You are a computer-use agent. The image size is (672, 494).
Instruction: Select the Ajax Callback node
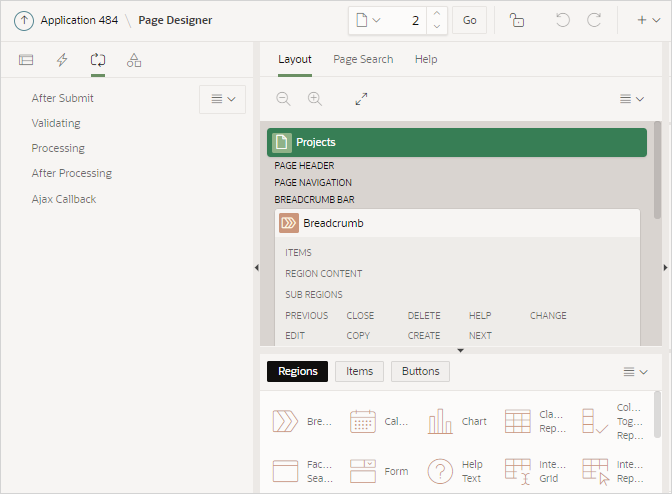[64, 199]
